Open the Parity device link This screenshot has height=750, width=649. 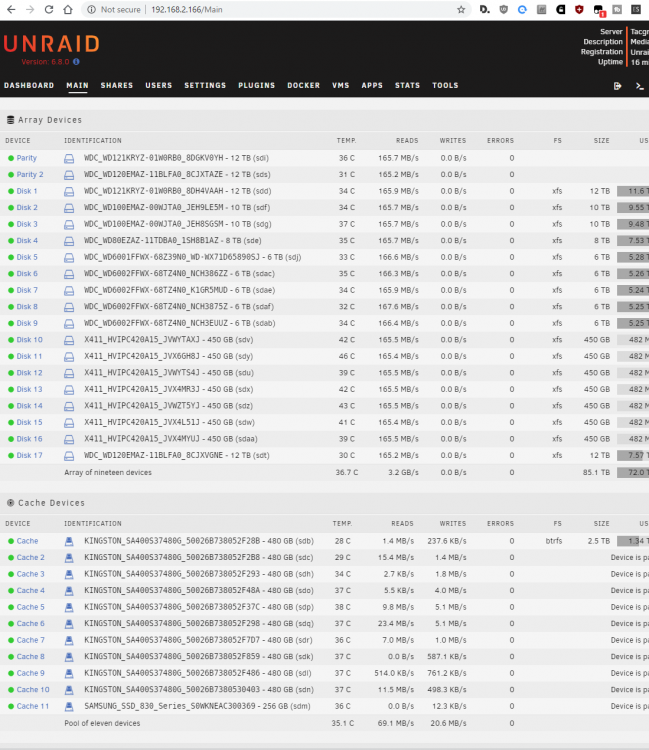[26, 158]
